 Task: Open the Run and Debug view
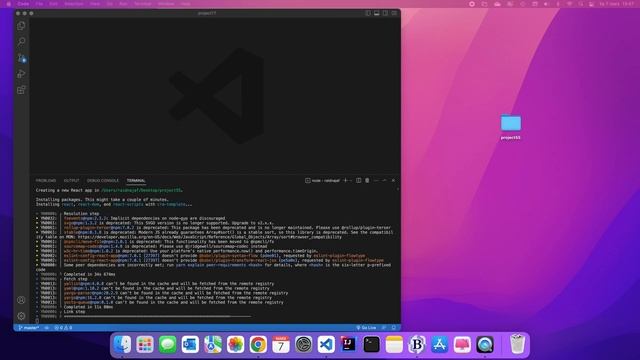tap(21, 74)
